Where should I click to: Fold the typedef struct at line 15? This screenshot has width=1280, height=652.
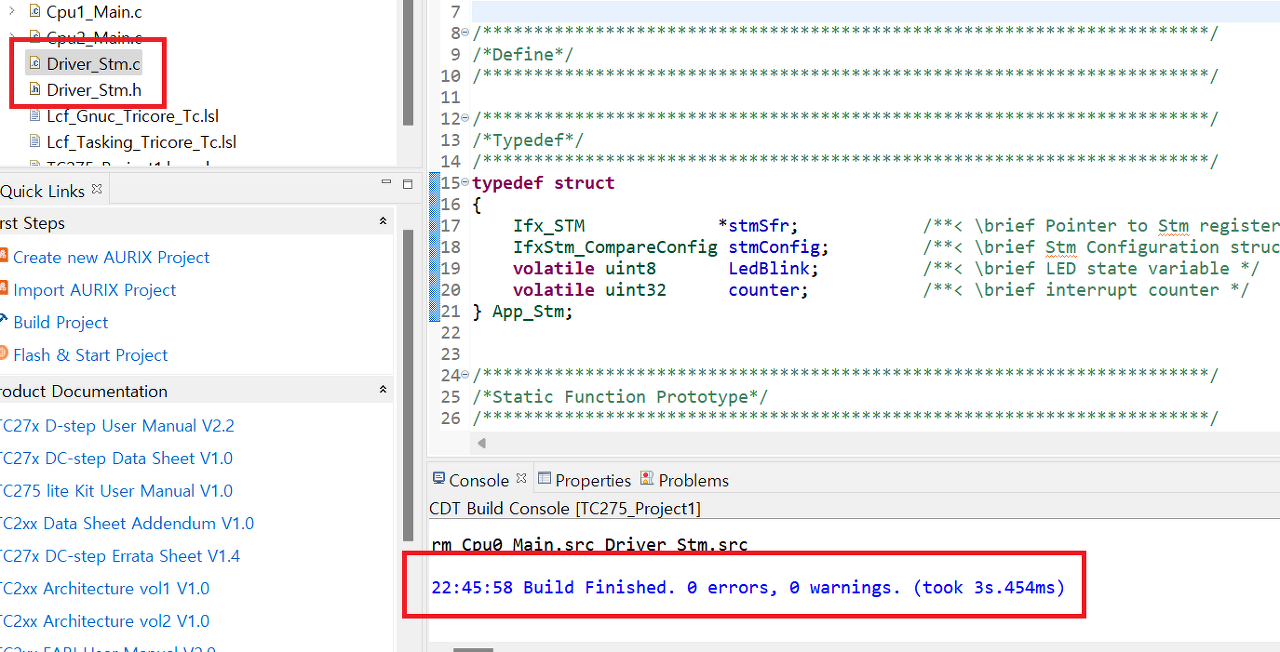tap(466, 183)
